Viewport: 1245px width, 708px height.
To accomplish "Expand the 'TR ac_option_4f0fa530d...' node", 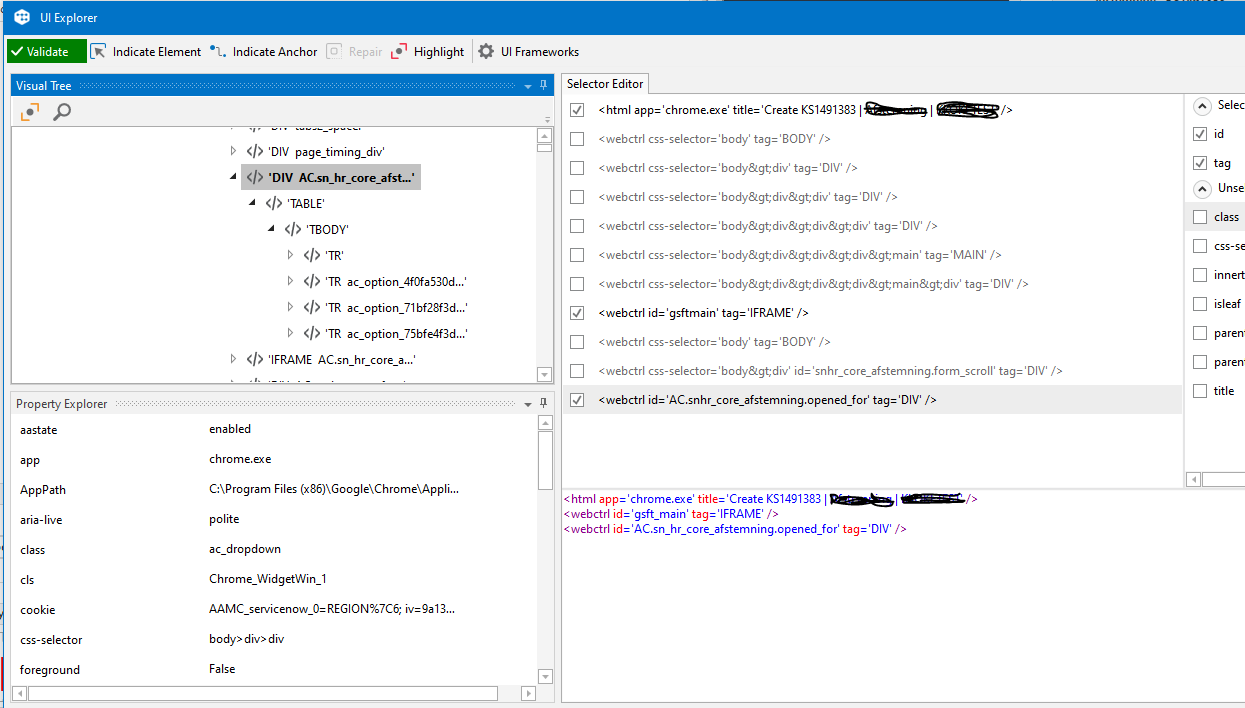I will [290, 281].
